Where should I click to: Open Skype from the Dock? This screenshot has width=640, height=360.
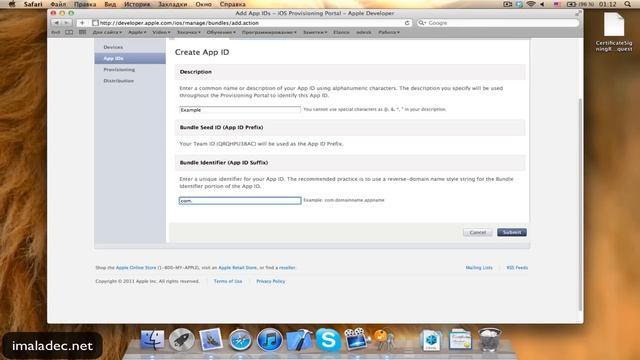coord(328,340)
